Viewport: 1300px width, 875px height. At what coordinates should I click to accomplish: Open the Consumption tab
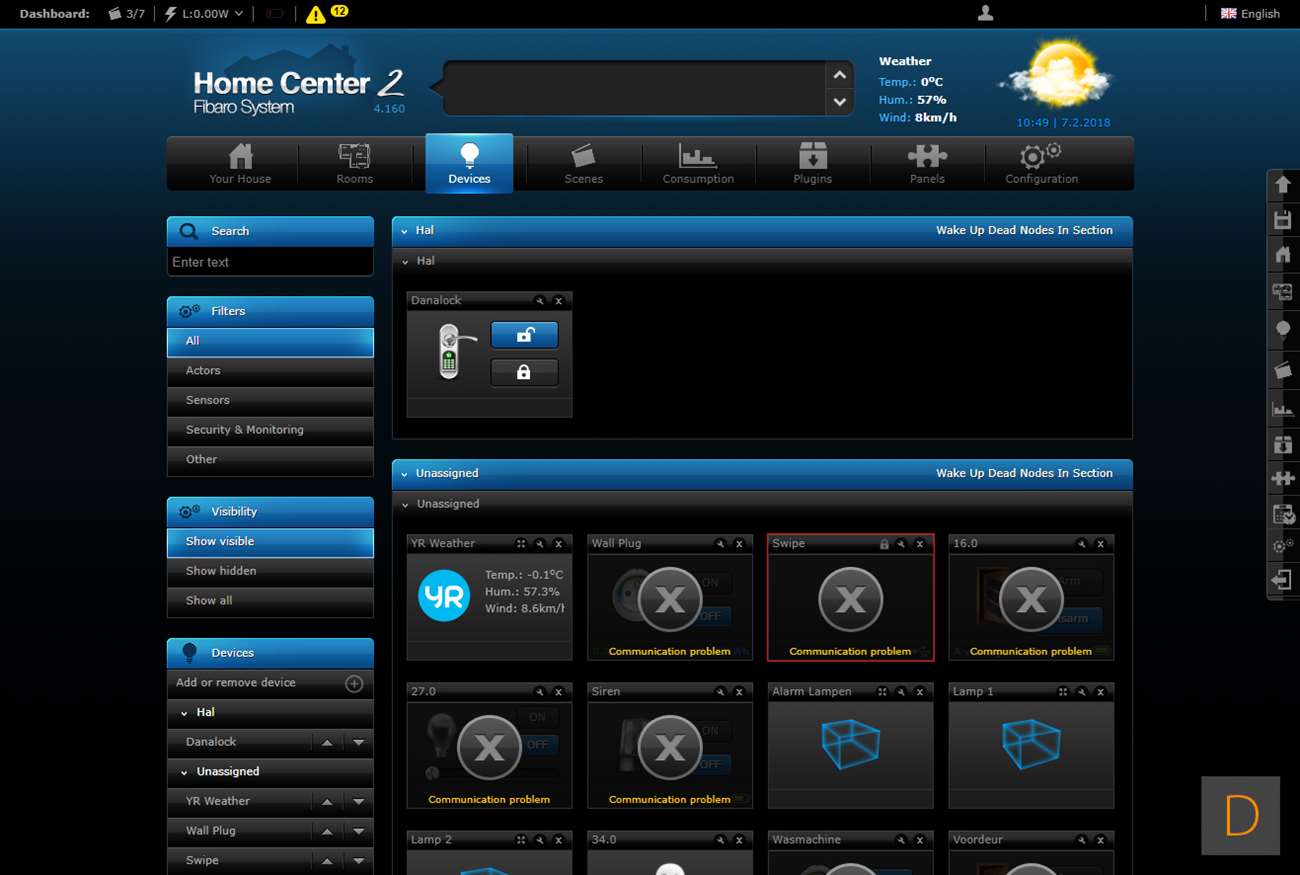[698, 163]
